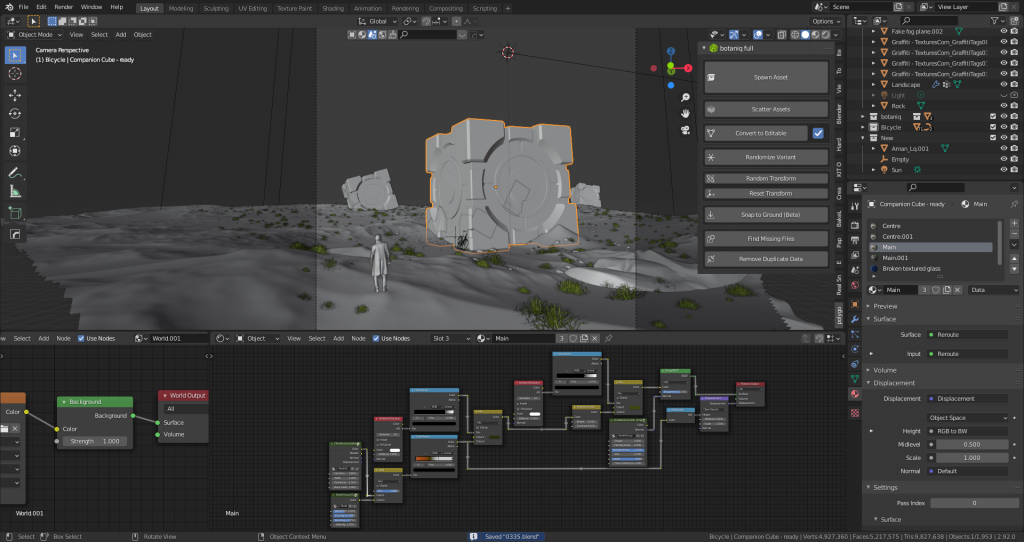Open Modifier properties wrench tab
Image resolution: width=1024 pixels, height=542 pixels.
coord(854,319)
